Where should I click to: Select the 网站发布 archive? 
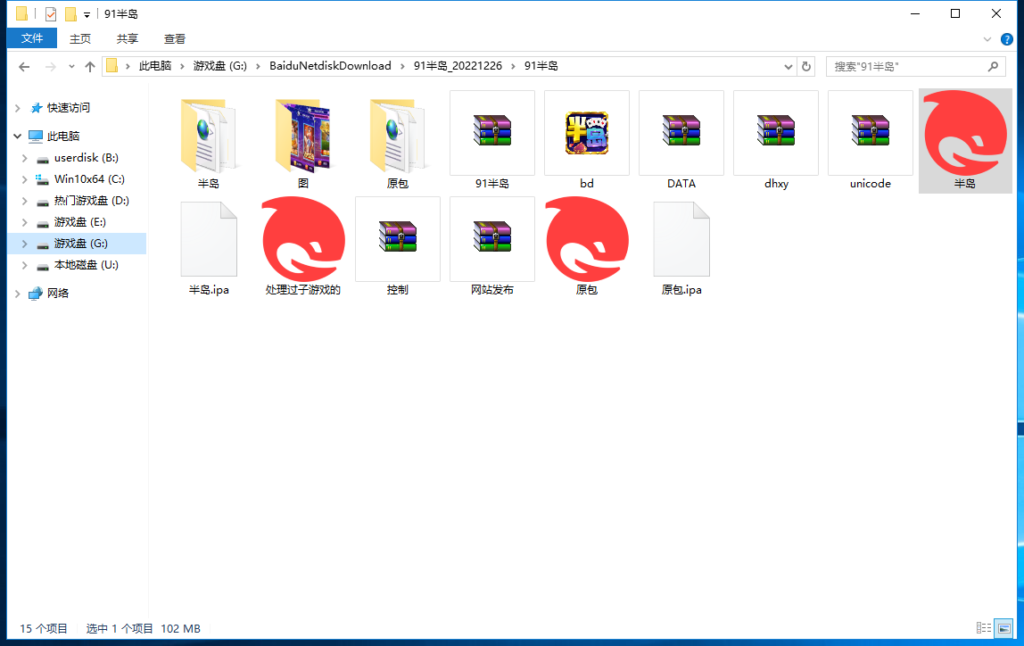pyautogui.click(x=491, y=240)
